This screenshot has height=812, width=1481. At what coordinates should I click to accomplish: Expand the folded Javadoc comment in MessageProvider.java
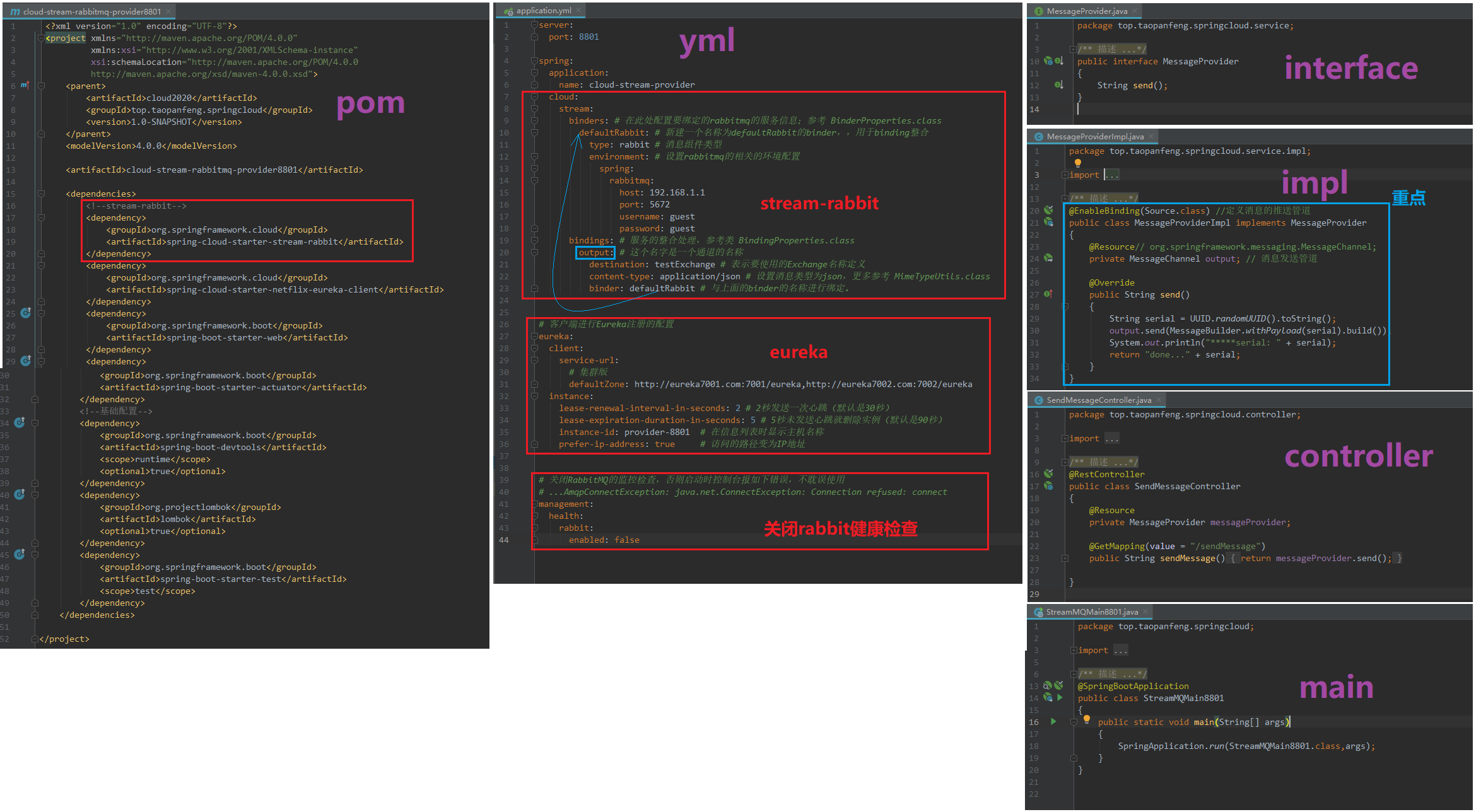pos(1073,49)
